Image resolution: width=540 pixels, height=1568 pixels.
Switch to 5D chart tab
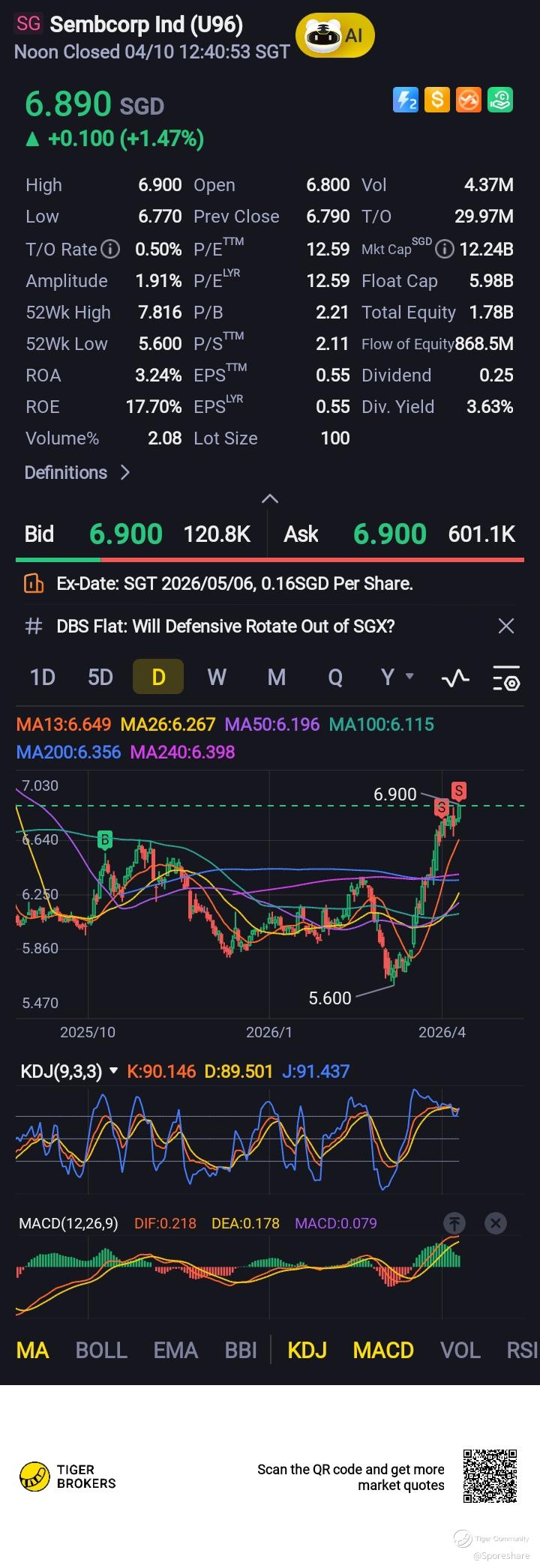100,678
